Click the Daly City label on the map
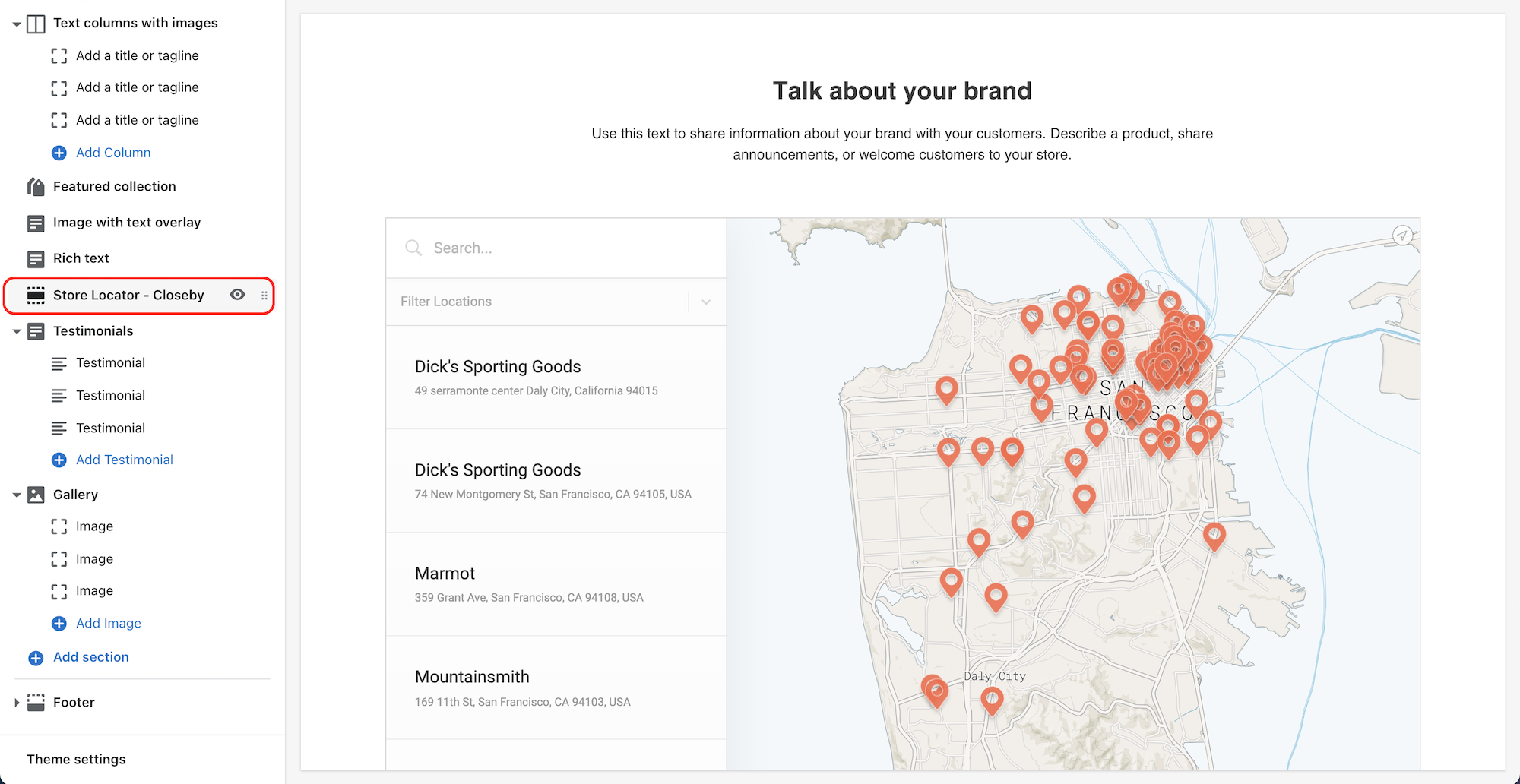This screenshot has height=784, width=1520. click(995, 676)
